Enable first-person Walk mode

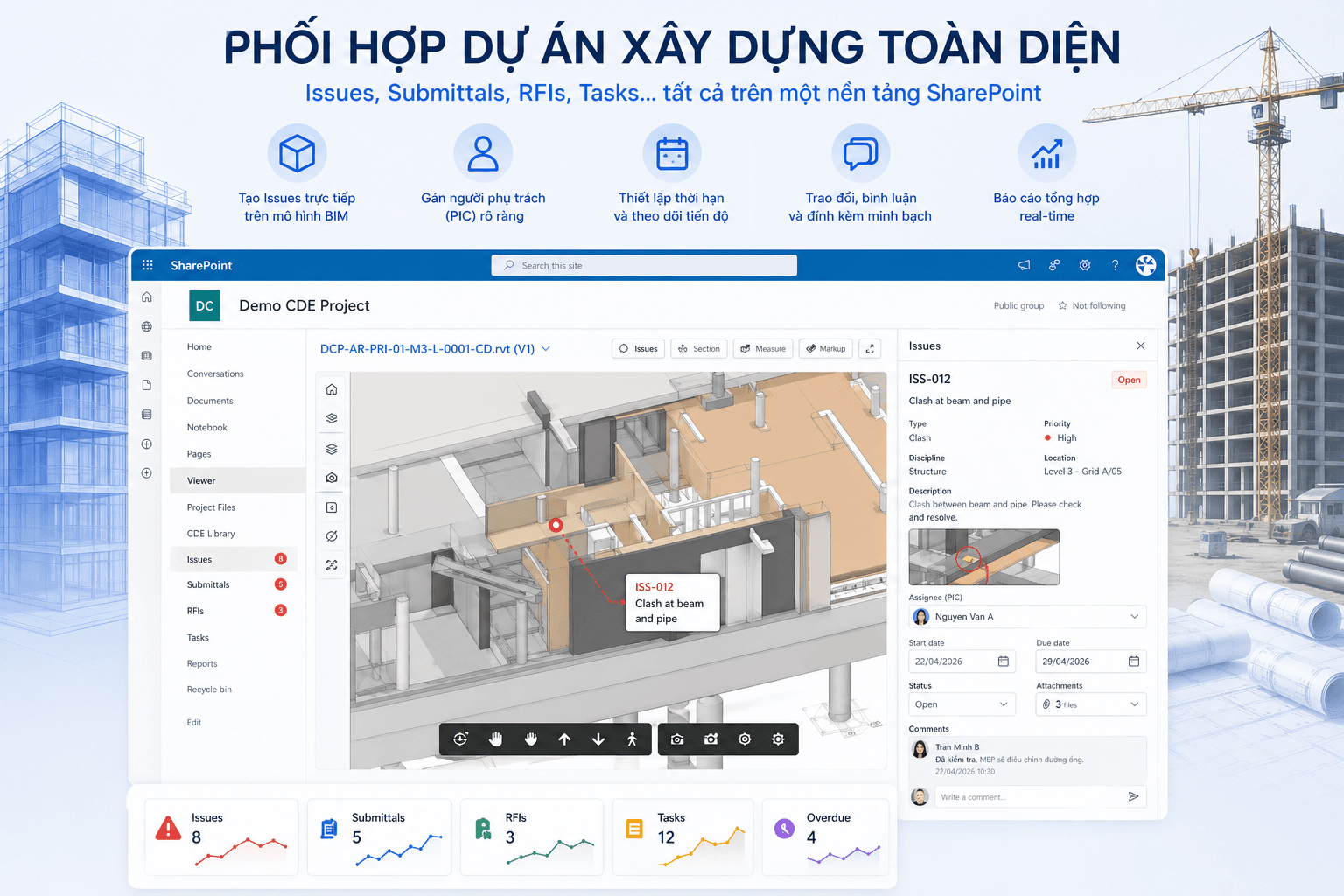pos(633,738)
